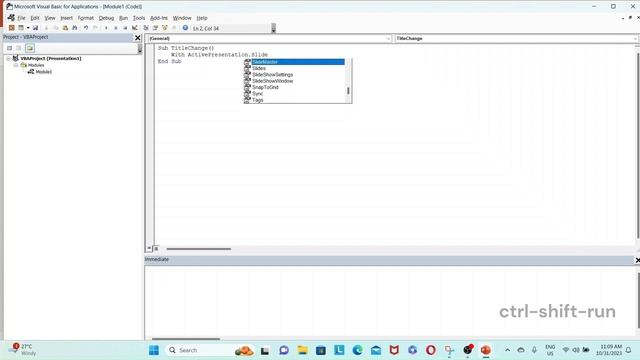The width and height of the screenshot is (640, 360).
Task: Open the Window menu
Action: (x=182, y=18)
